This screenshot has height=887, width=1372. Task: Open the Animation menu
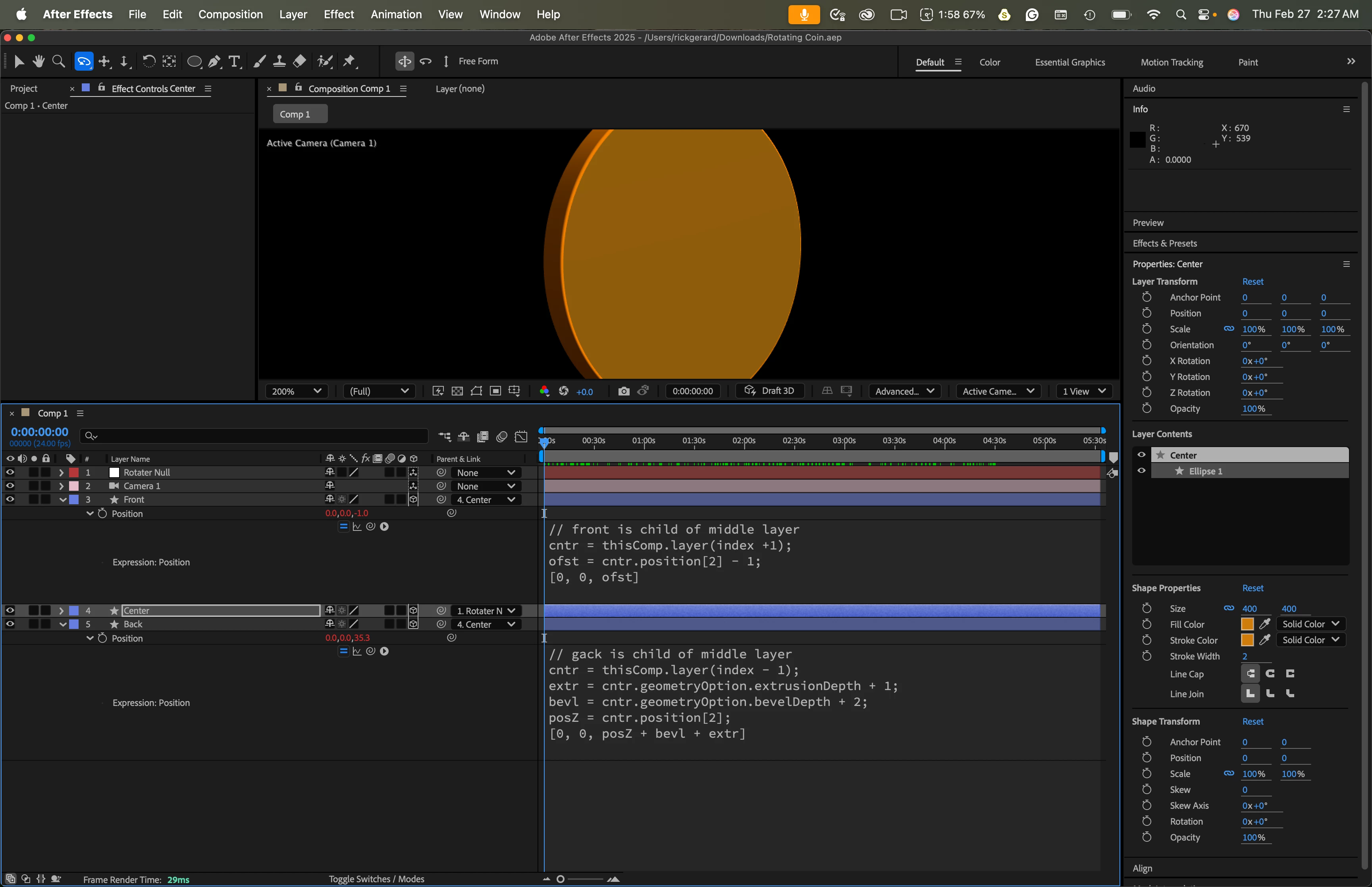[x=395, y=14]
